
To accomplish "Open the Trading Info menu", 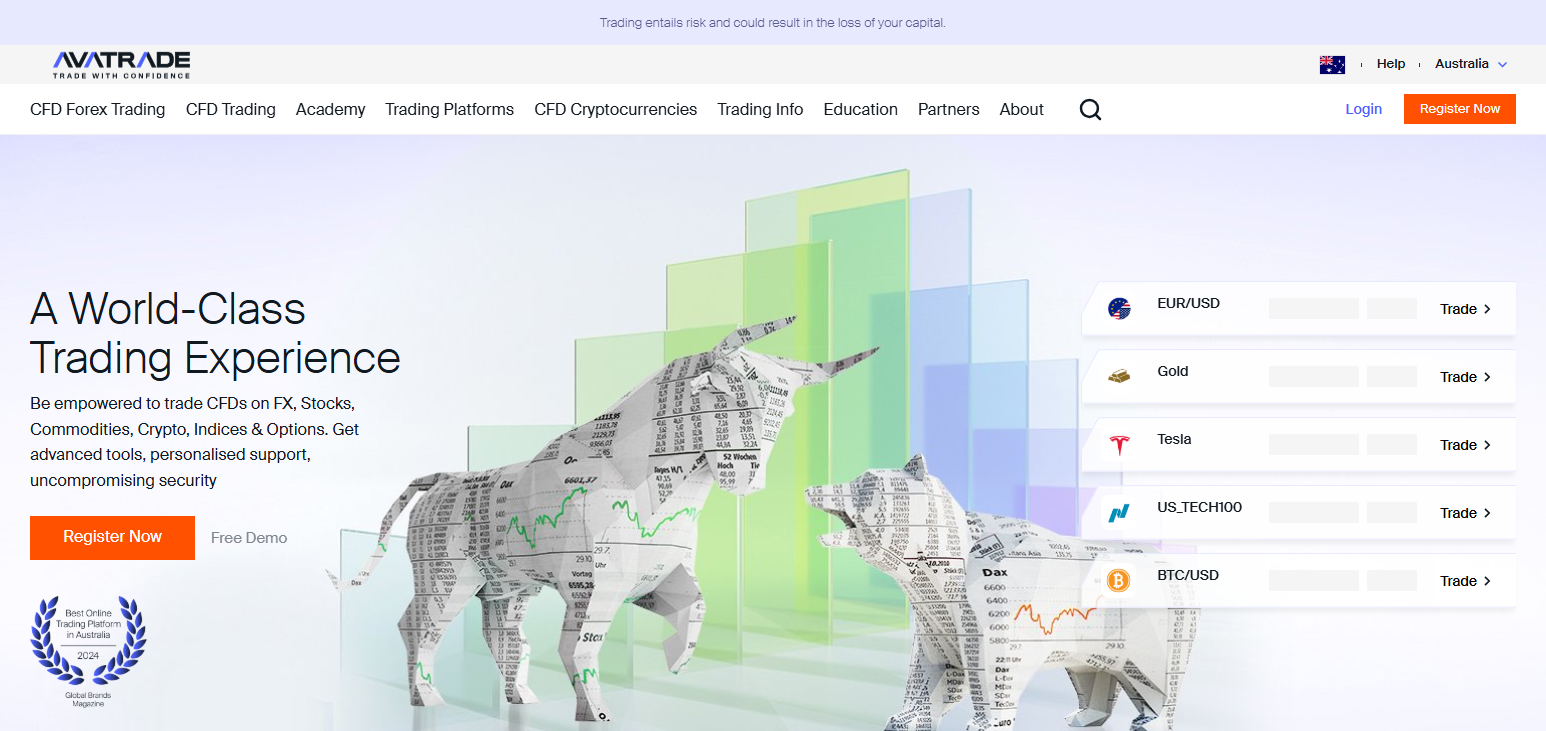I will click(760, 110).
